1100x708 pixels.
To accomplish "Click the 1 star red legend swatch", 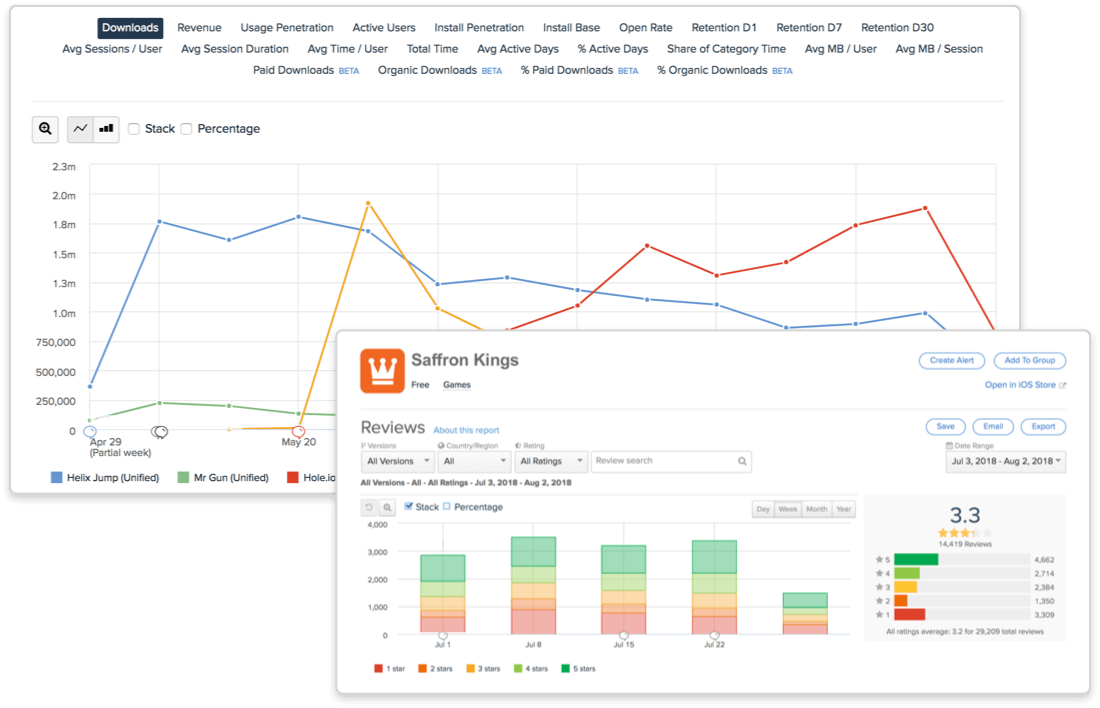I will coord(379,669).
